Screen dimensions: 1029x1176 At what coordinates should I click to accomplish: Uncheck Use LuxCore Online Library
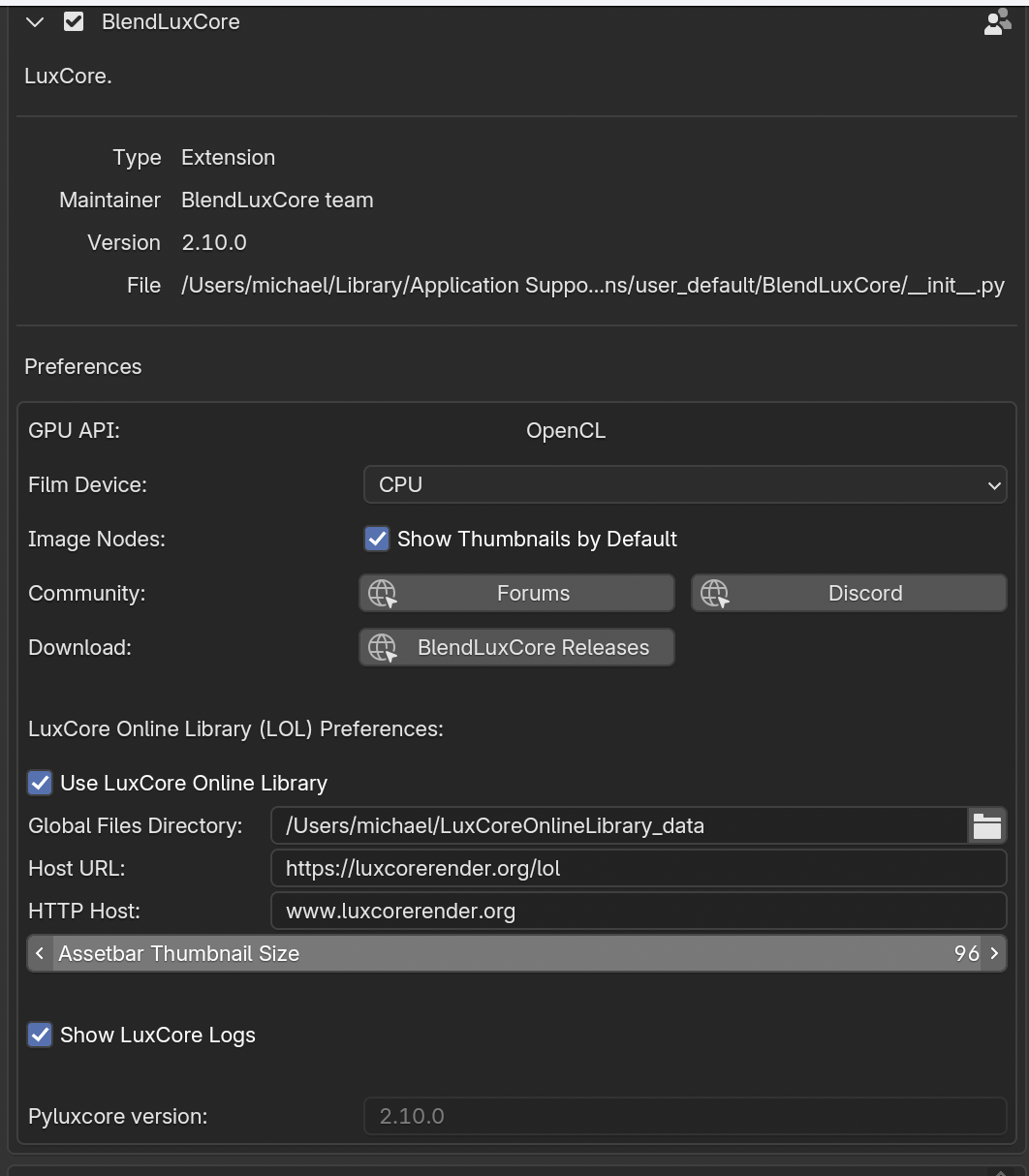(40, 784)
